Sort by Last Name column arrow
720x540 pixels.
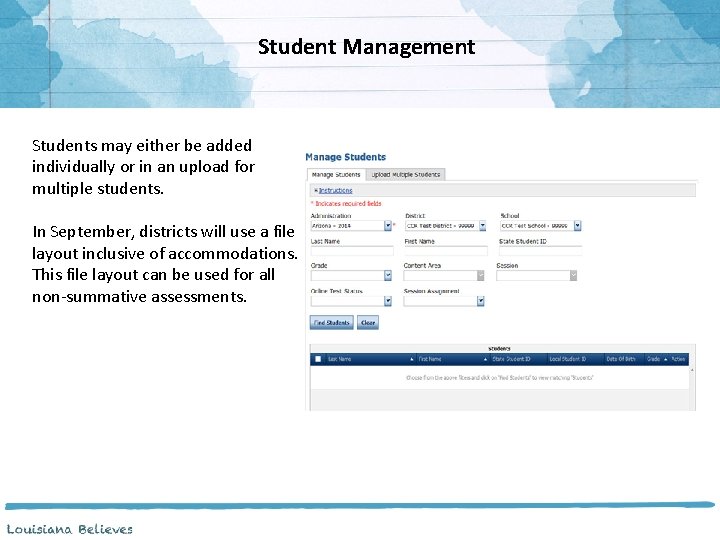point(411,359)
